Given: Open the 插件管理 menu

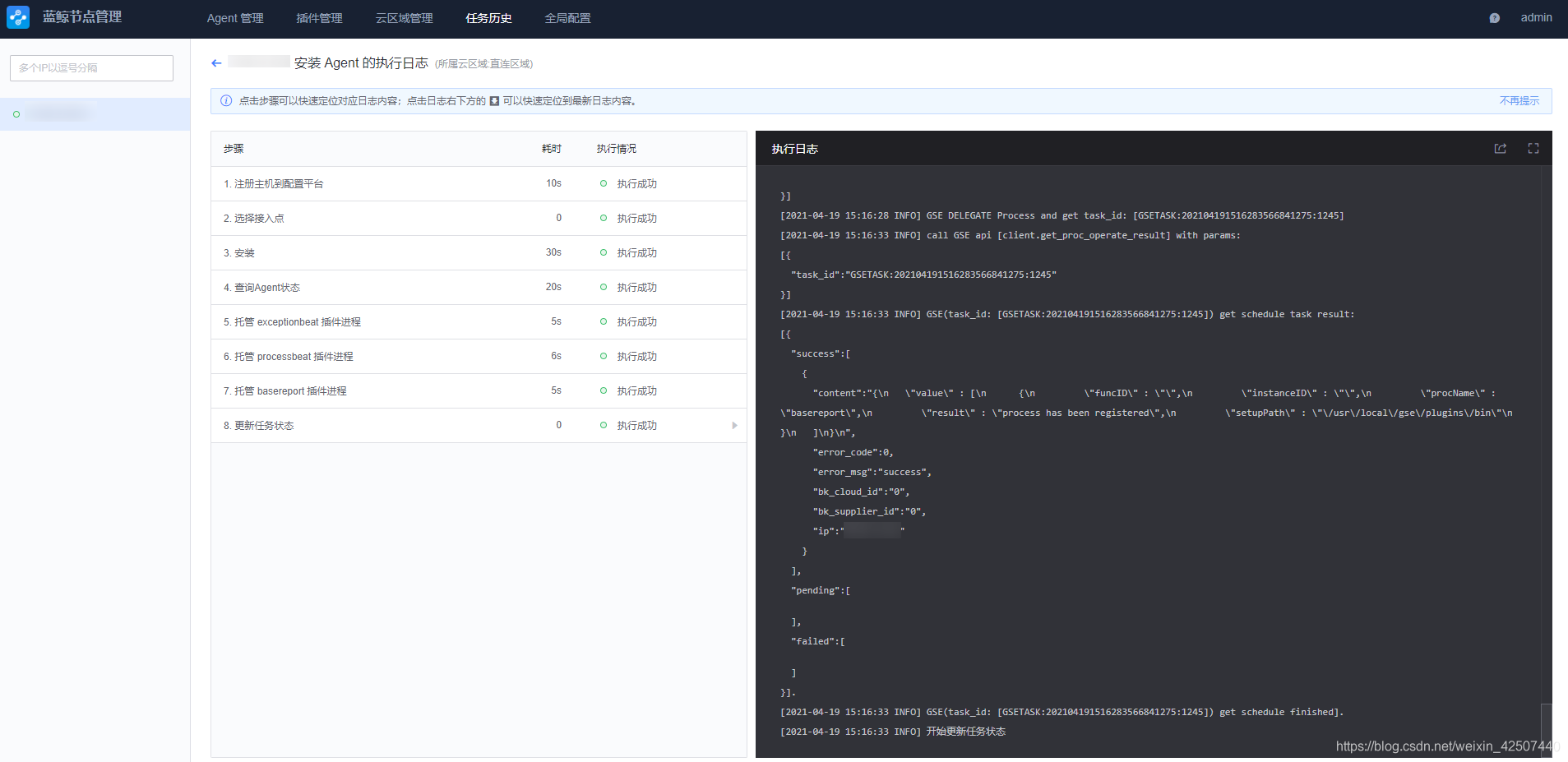Looking at the screenshot, I should [x=319, y=18].
